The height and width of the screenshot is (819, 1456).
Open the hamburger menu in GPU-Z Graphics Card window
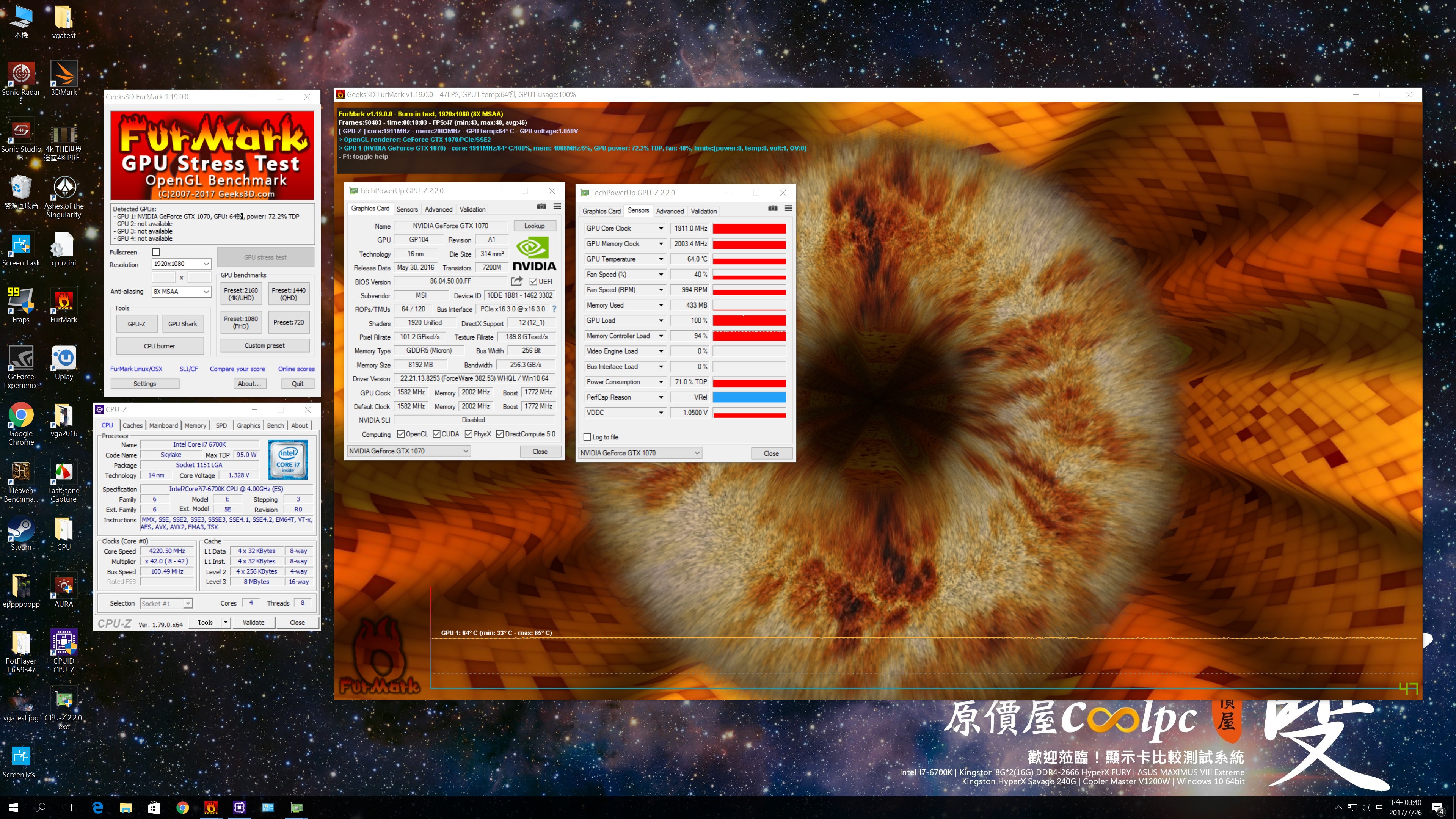tap(557, 206)
